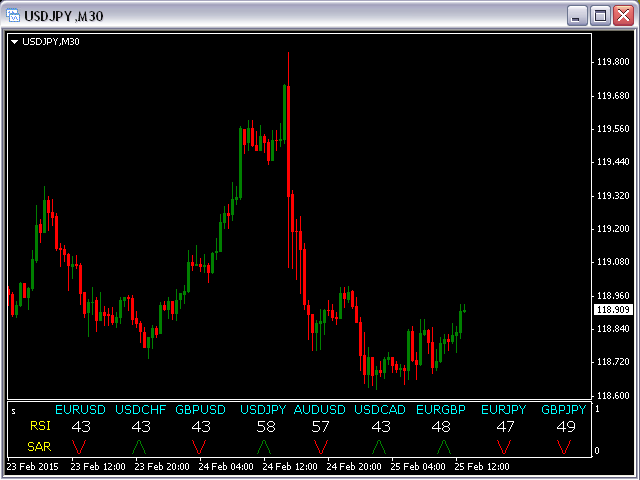The image size is (640, 480).
Task: Click the 25 Feb 12:00 time axis label
Action: click(482, 467)
